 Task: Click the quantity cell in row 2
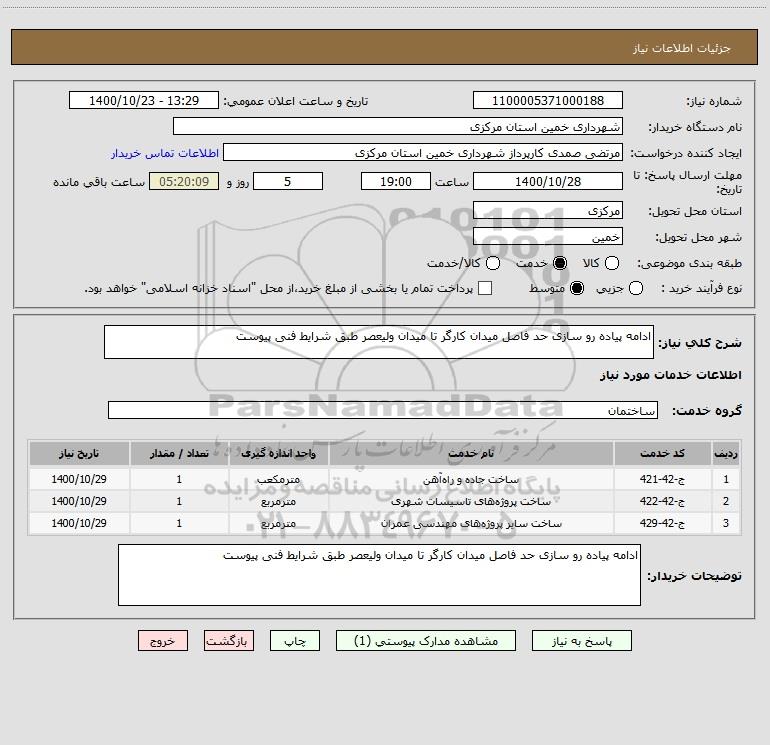click(x=179, y=501)
